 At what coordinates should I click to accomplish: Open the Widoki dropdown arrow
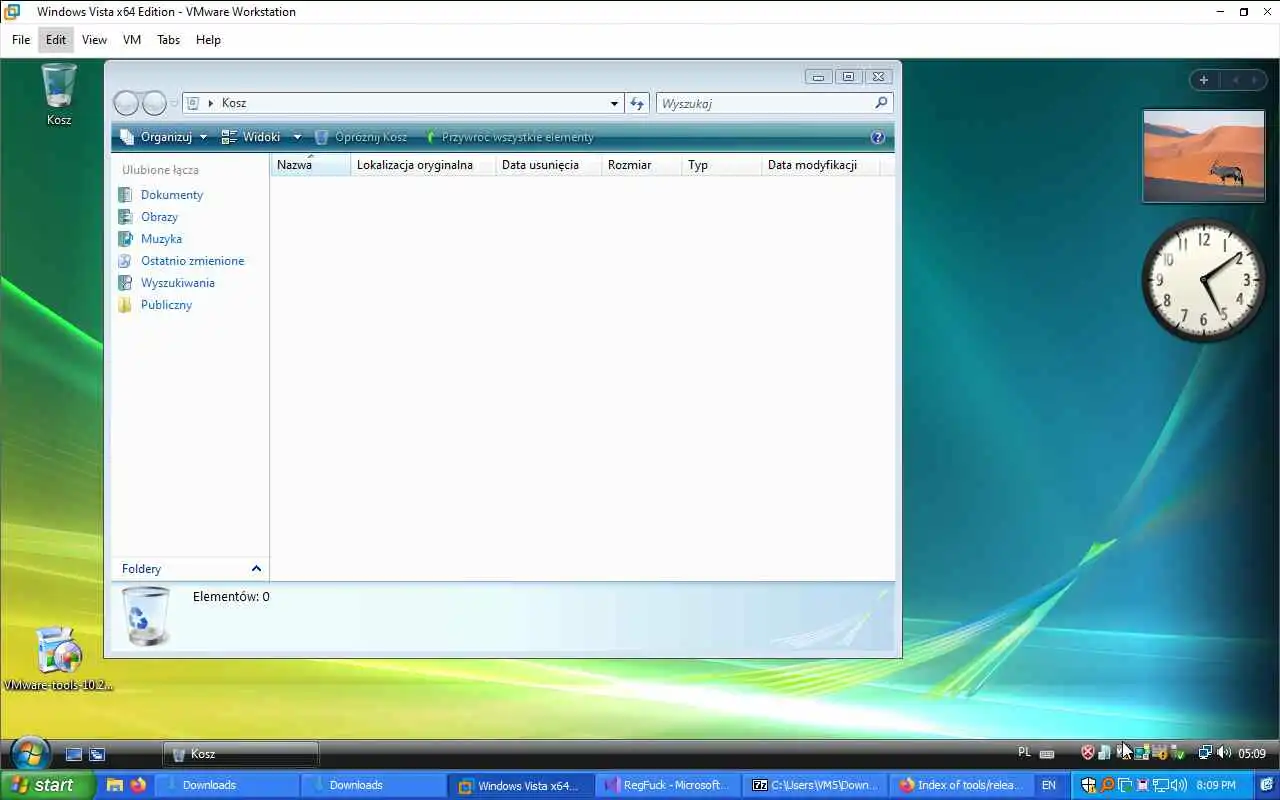297,137
